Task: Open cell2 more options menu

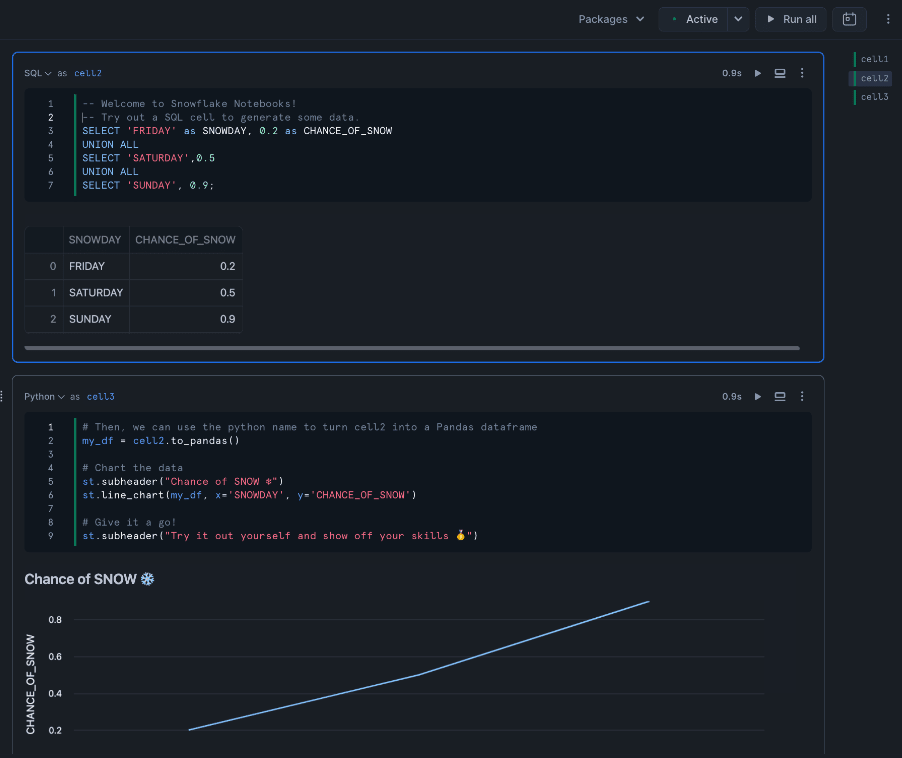Action: (802, 73)
